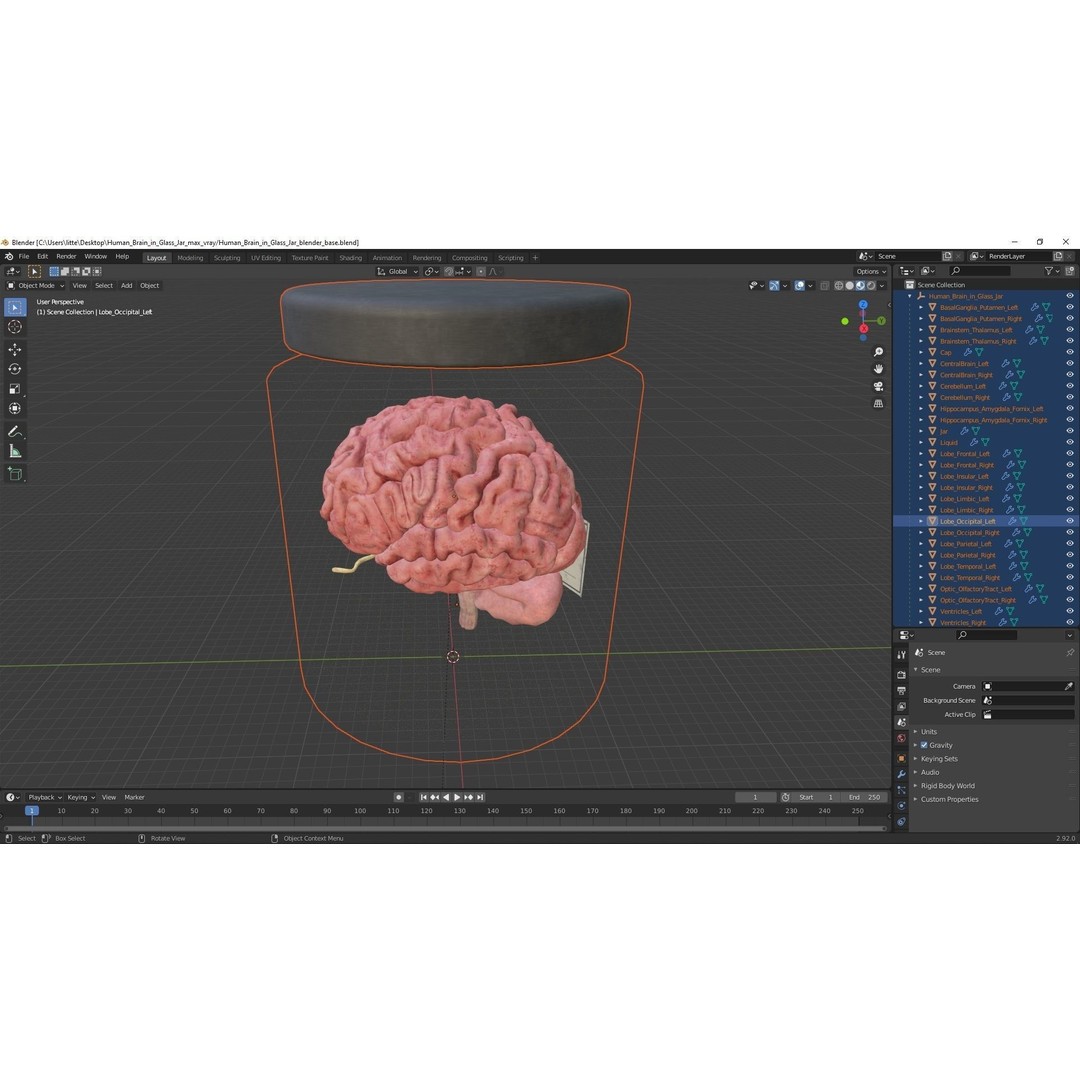Click the eyedropper in the Camera field
Image resolution: width=1080 pixels, height=1080 pixels.
(x=1068, y=686)
